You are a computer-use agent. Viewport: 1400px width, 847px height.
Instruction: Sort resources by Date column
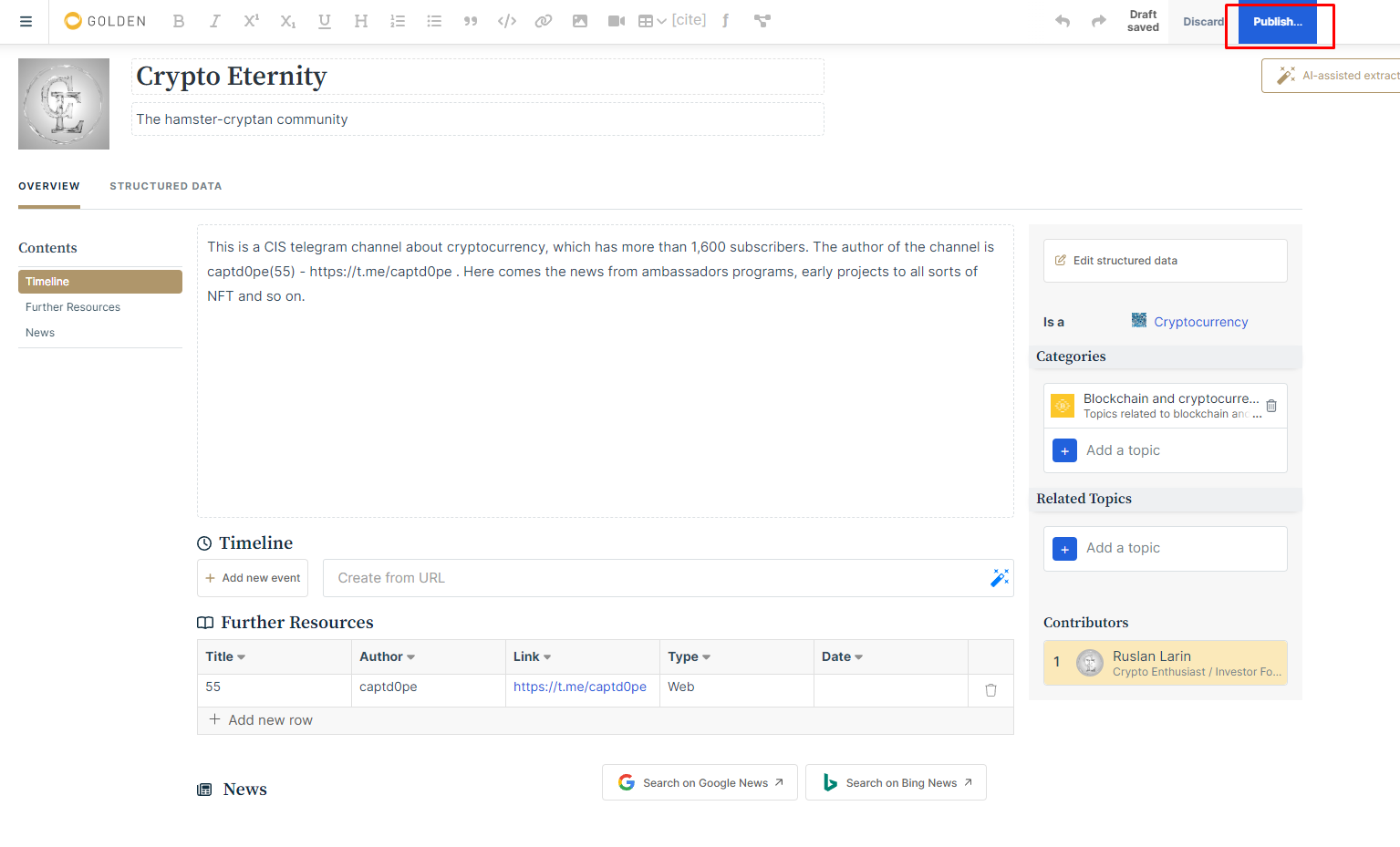click(842, 656)
